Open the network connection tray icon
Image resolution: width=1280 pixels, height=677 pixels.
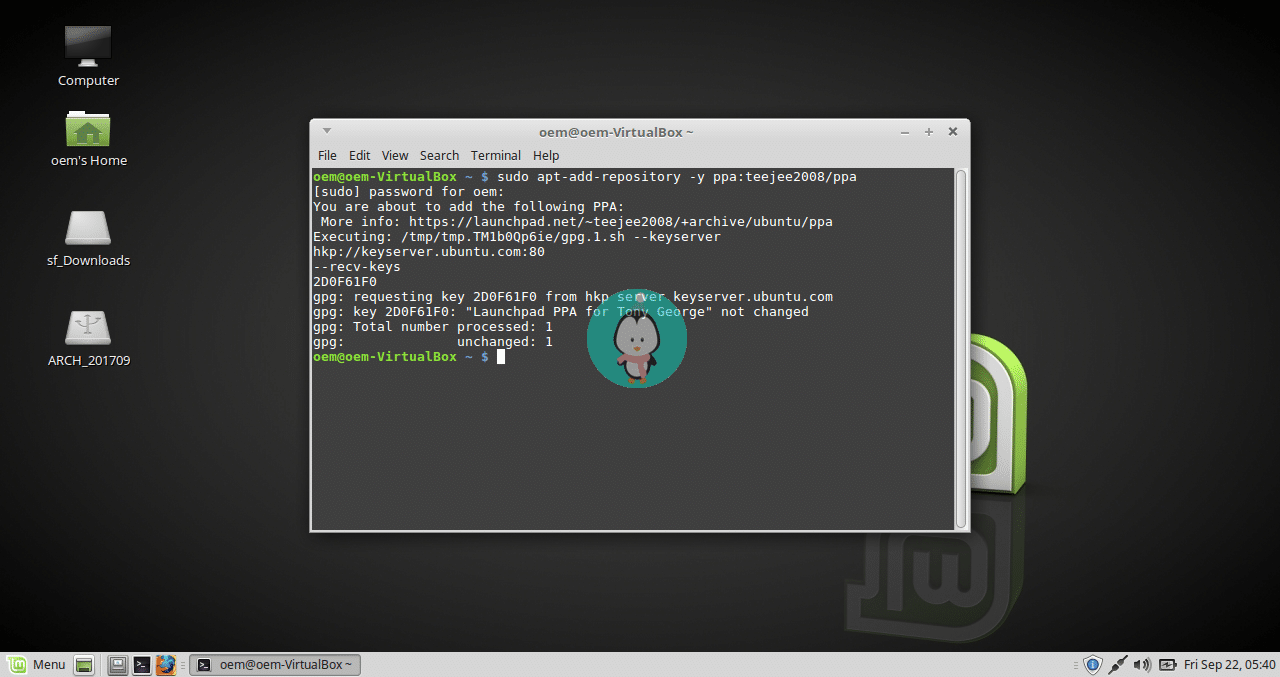pyautogui.click(x=1118, y=665)
